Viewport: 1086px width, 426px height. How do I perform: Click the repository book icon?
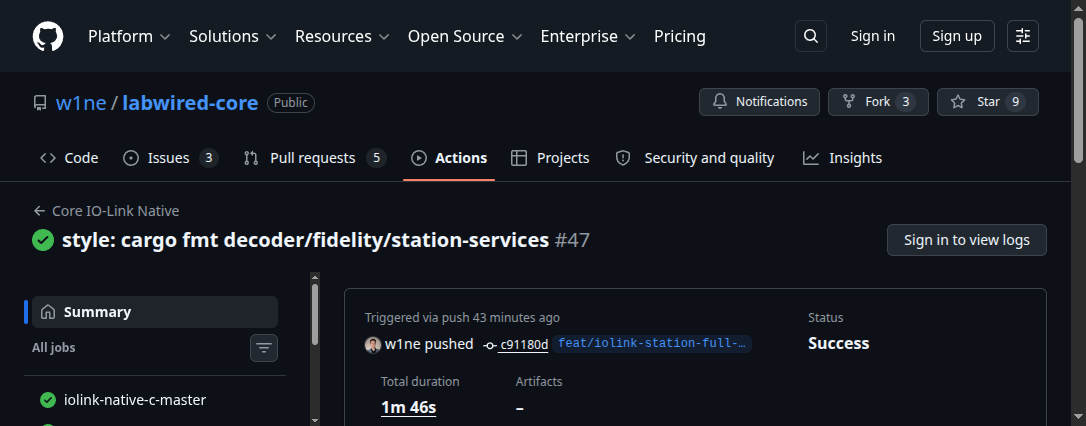[x=40, y=103]
